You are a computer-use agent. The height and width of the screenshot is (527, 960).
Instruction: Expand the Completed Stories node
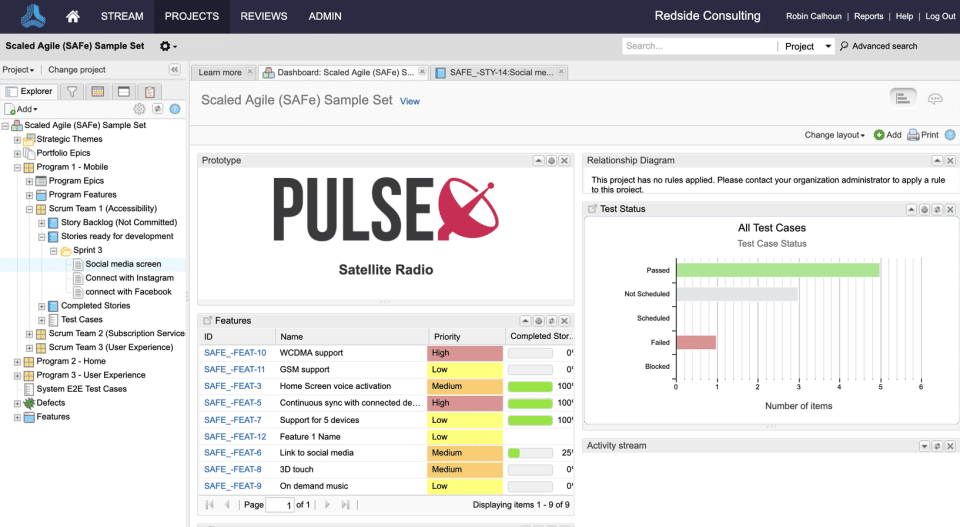tap(42, 306)
